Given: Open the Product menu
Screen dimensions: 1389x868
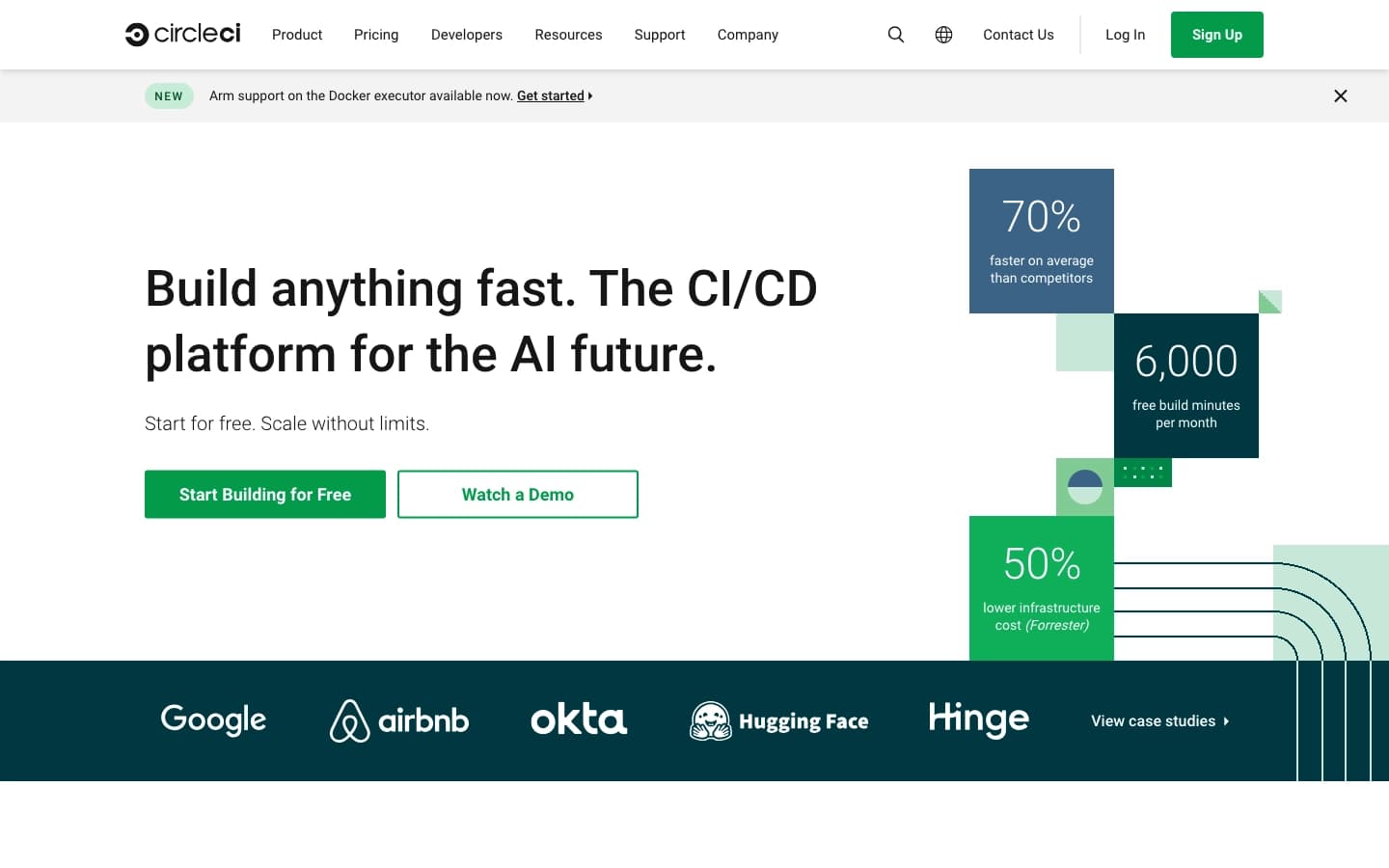Looking at the screenshot, I should 297,35.
